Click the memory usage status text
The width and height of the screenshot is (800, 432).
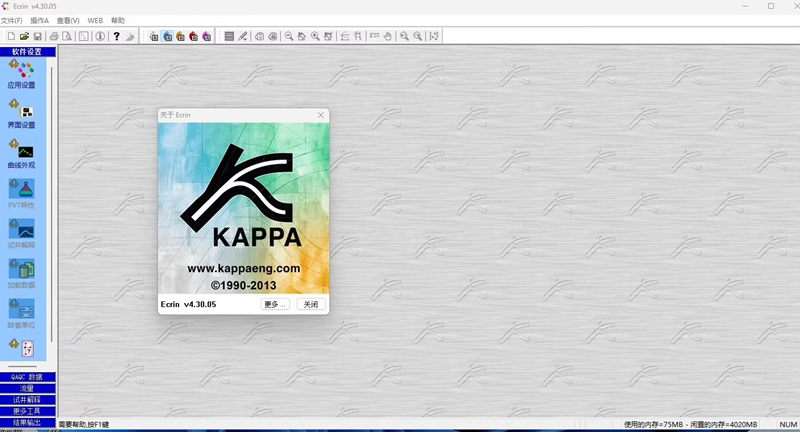click(x=690, y=424)
